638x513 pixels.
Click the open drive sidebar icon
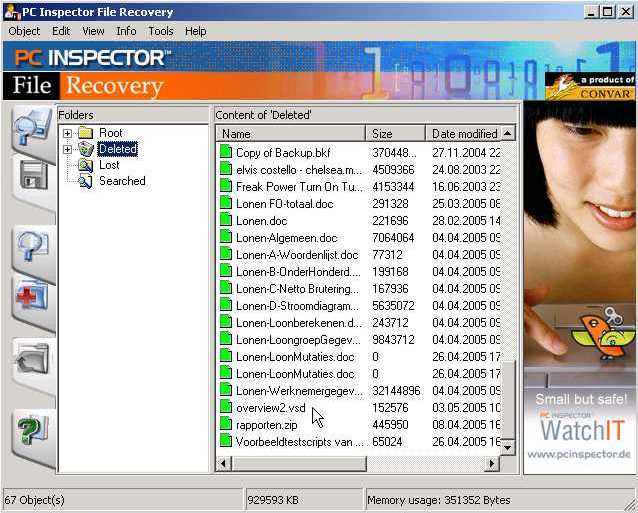33,128
